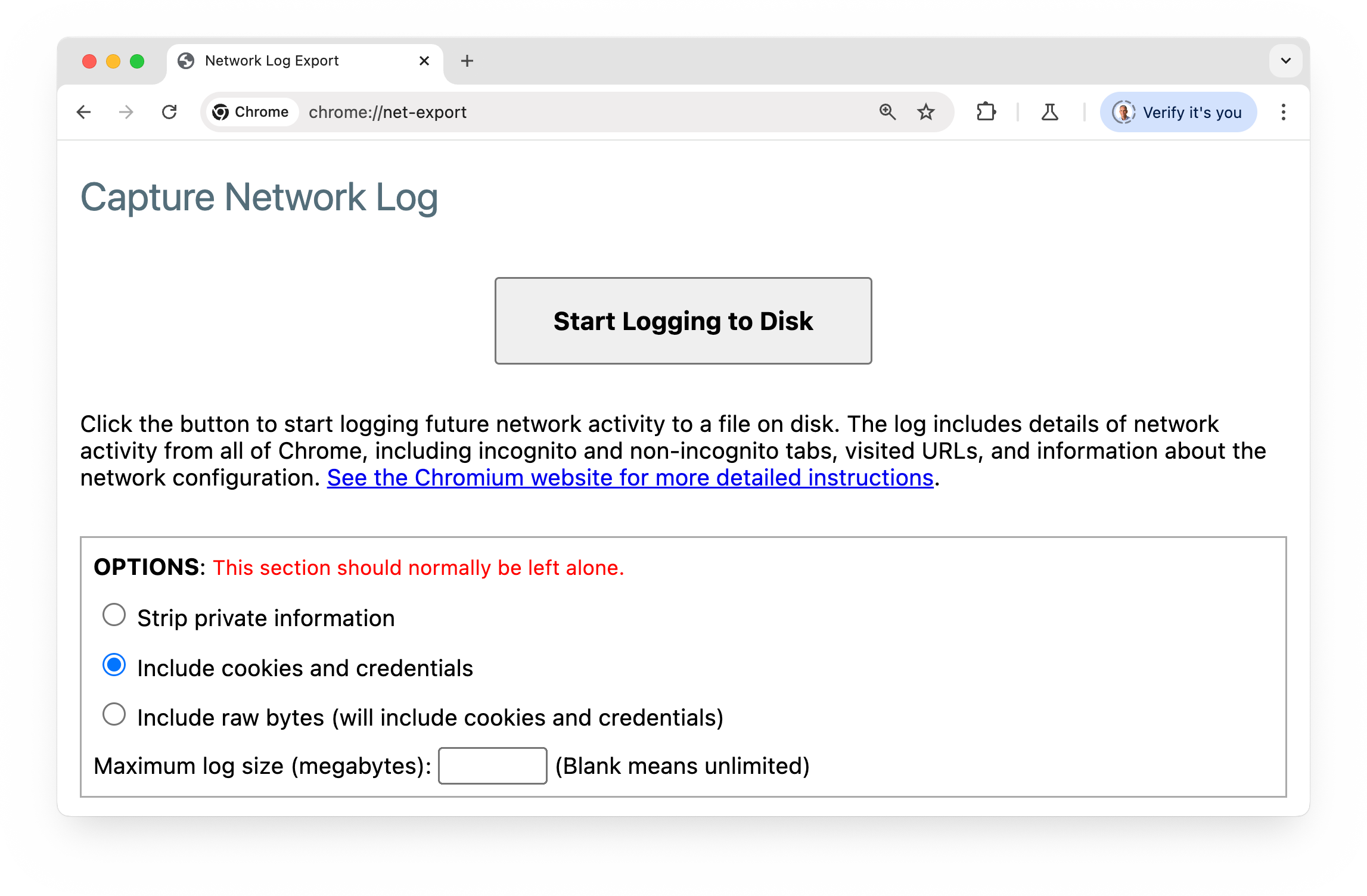Click the bookmark star icon
This screenshot has width=1367, height=896.
click(924, 111)
